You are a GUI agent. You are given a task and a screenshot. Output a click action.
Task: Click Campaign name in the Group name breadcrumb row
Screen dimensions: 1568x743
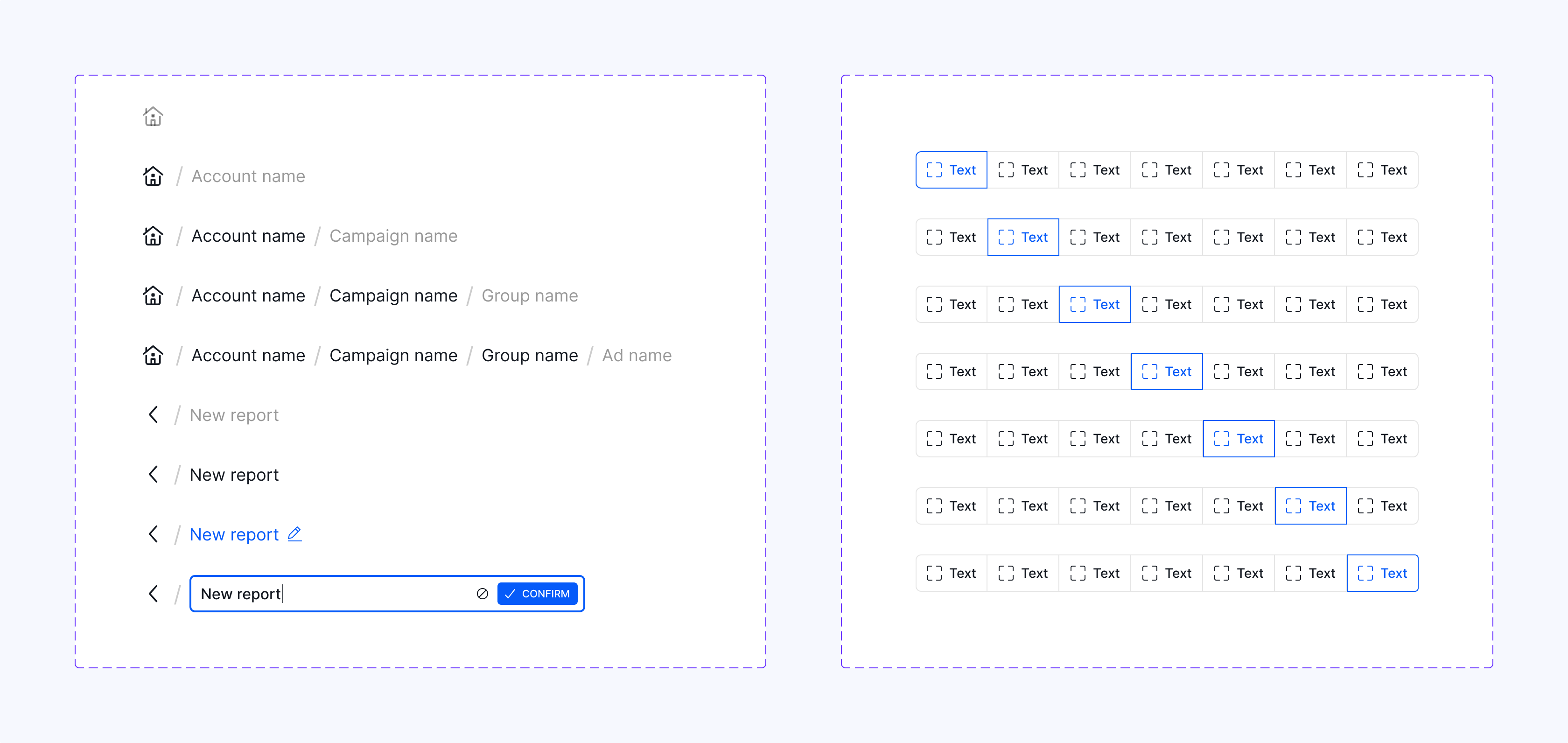tap(393, 296)
